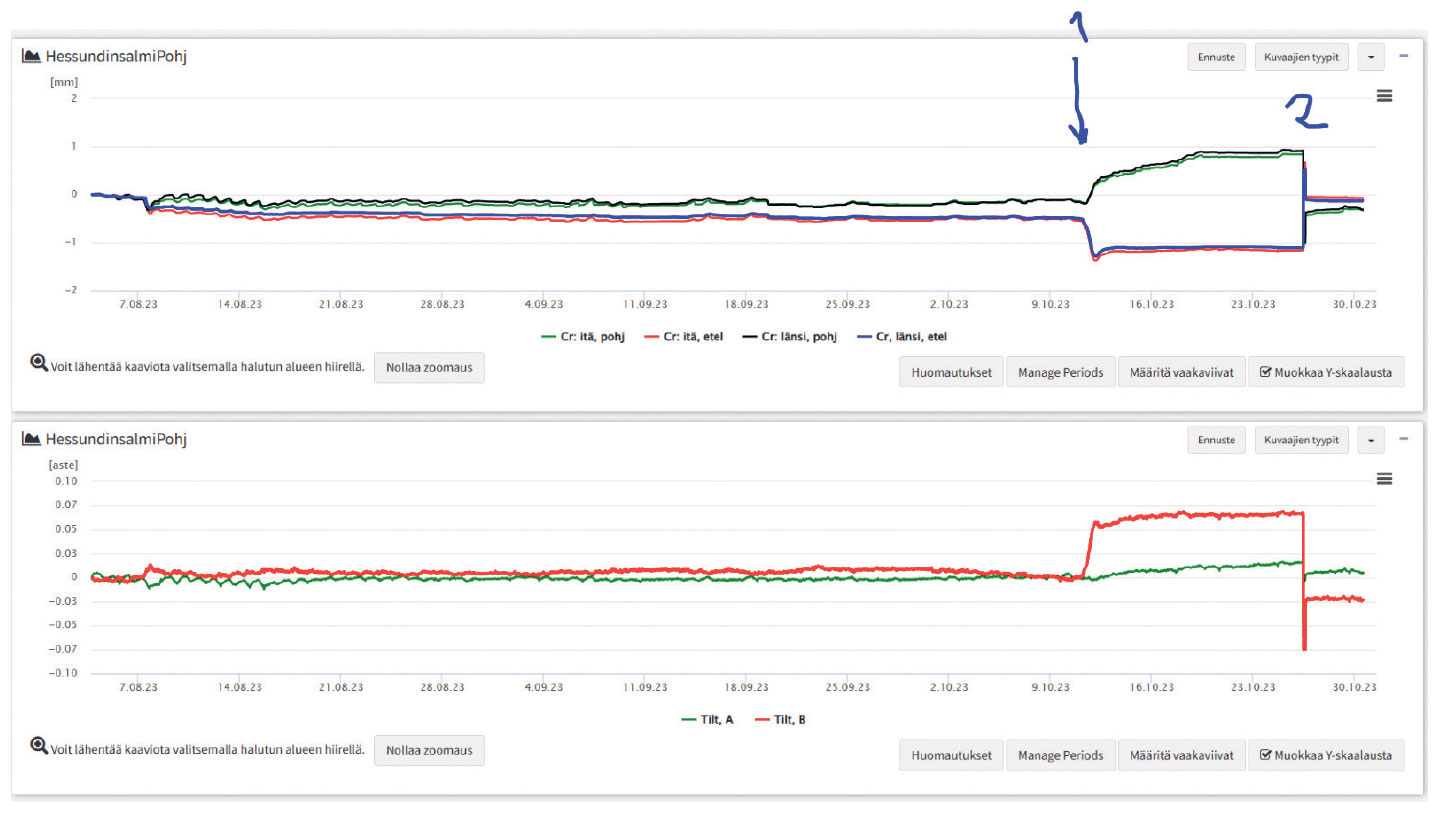
Task: Click Nollaa zoomaus under the tilt chart
Action: pyautogui.click(x=429, y=750)
